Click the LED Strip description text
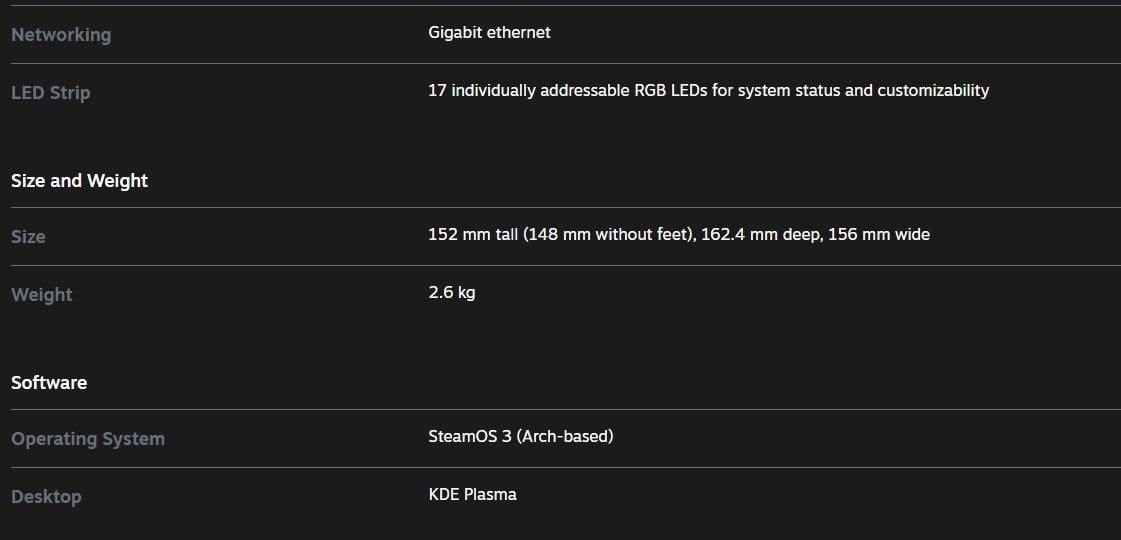This screenshot has height=540, width=1121. point(708,91)
